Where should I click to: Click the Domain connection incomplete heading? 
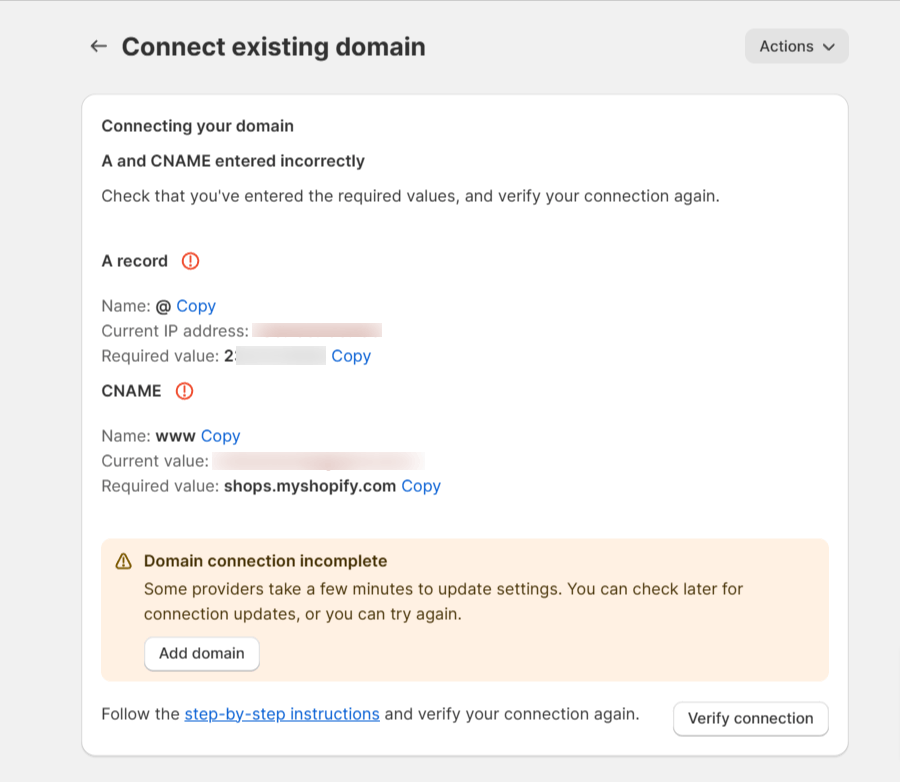[265, 561]
